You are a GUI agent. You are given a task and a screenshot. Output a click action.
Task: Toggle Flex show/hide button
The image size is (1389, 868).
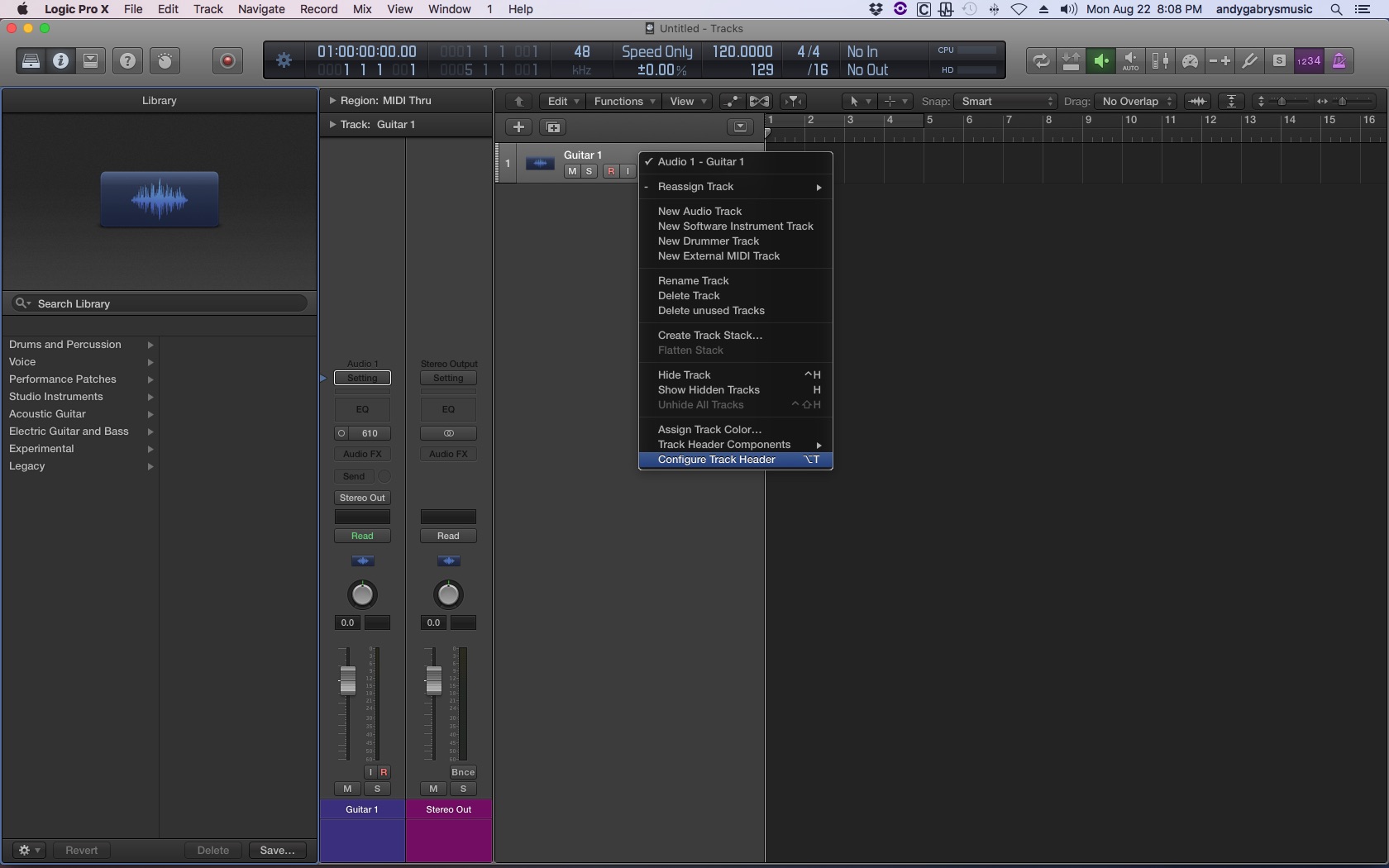click(x=759, y=101)
